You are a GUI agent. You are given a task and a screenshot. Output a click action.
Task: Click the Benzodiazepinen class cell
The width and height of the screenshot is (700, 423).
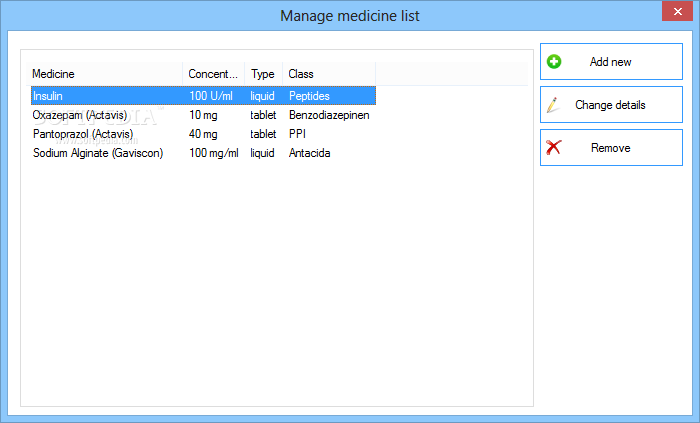point(329,115)
